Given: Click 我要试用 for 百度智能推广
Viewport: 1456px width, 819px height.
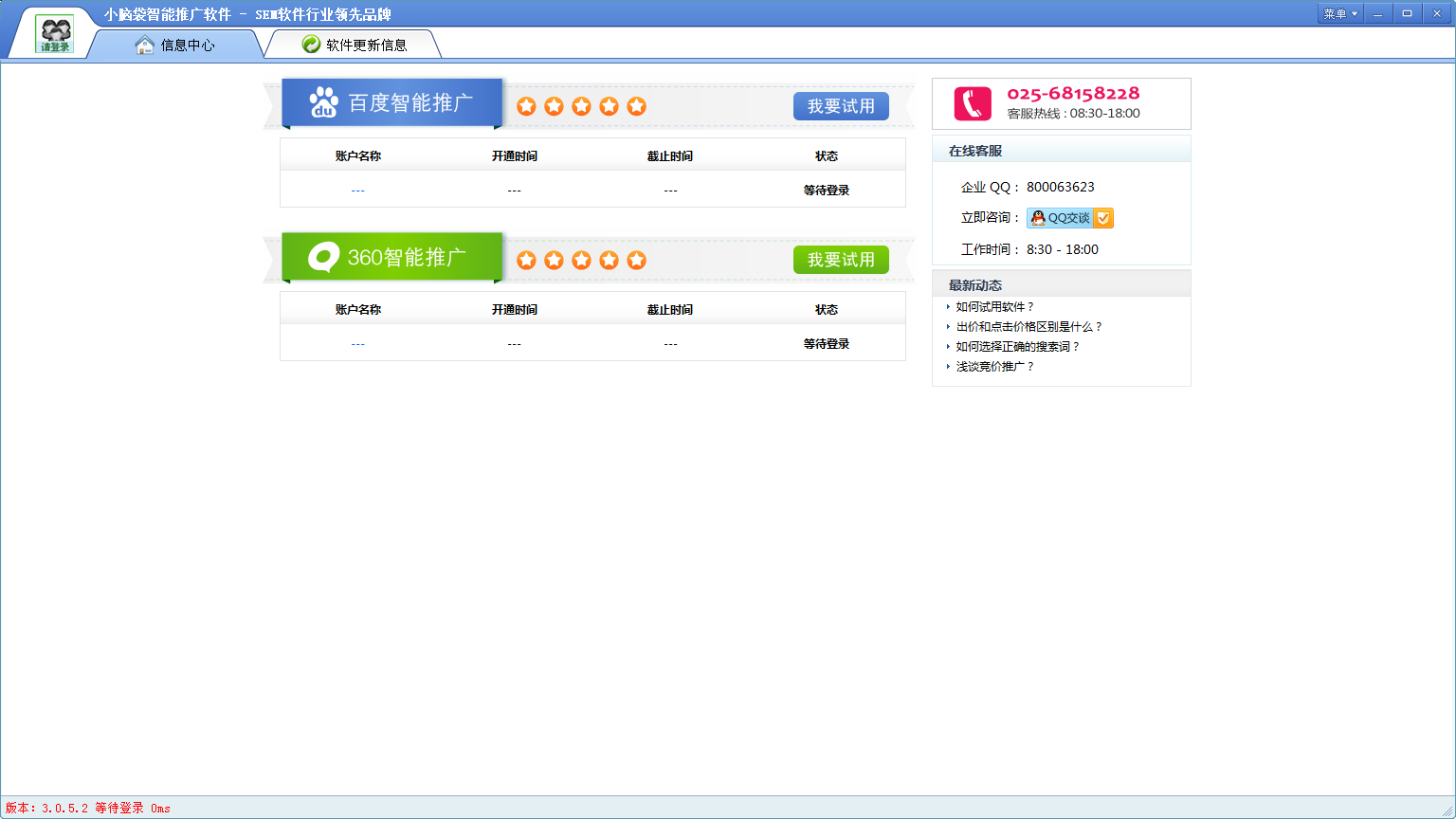Looking at the screenshot, I should point(841,106).
